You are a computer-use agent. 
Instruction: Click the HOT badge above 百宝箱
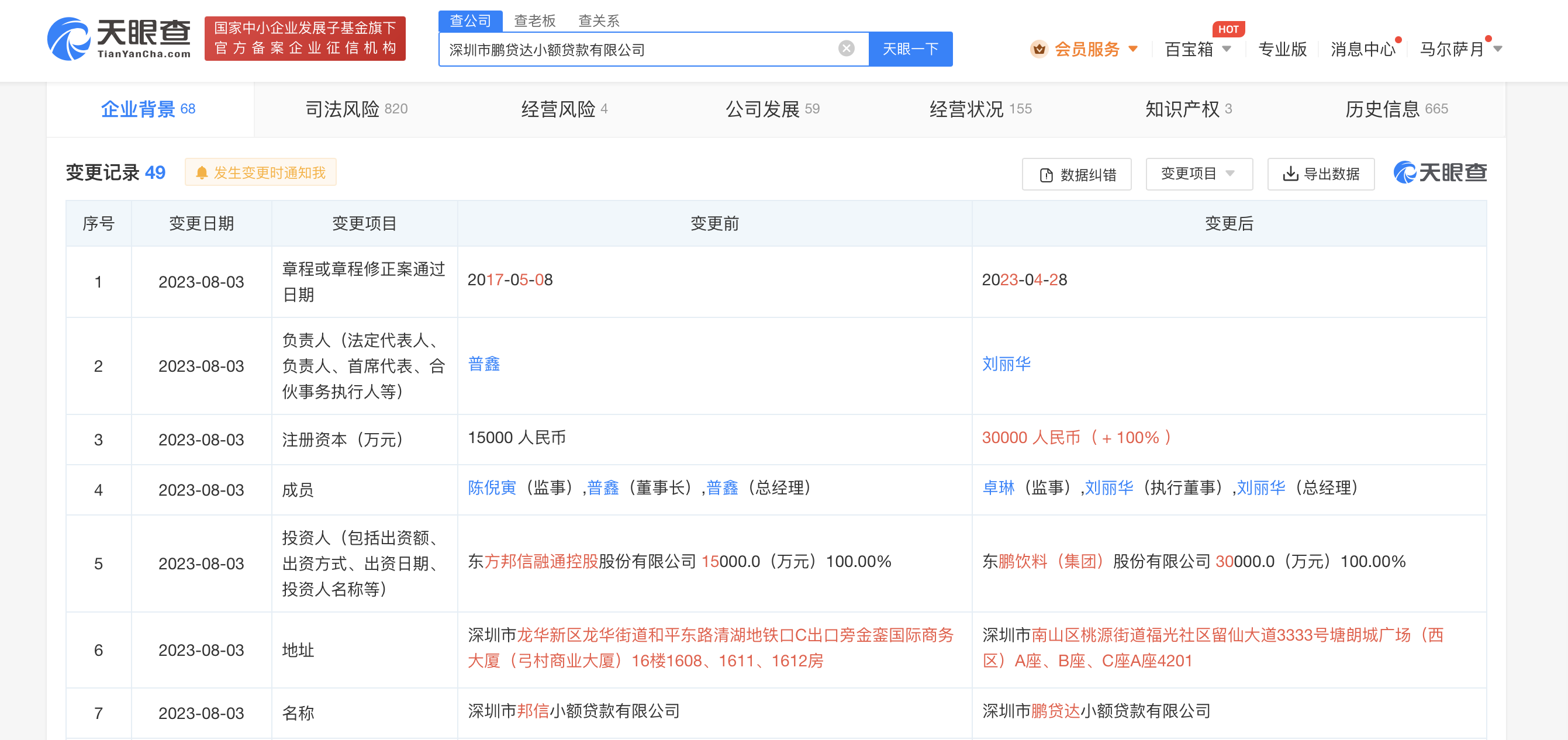click(x=1228, y=29)
